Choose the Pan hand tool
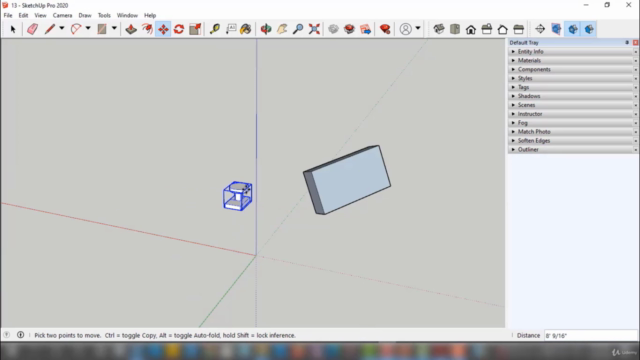 click(x=282, y=29)
